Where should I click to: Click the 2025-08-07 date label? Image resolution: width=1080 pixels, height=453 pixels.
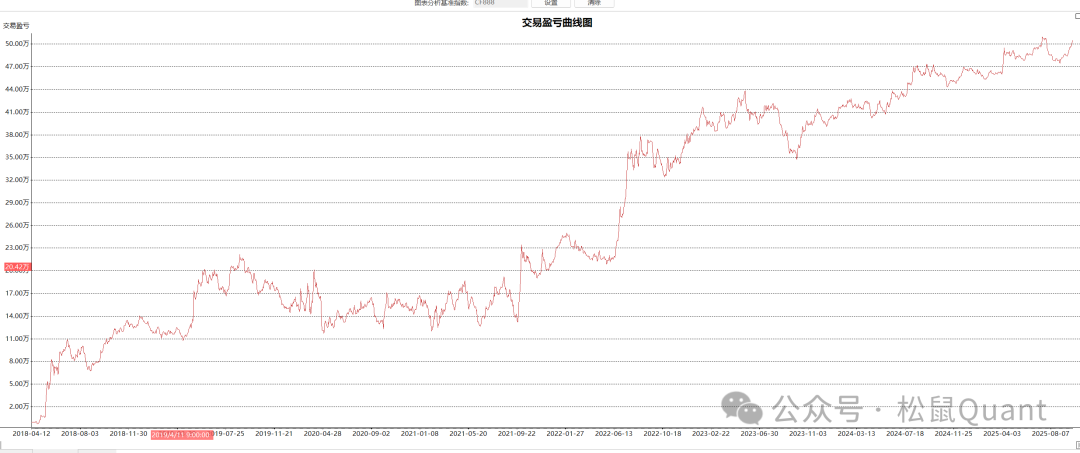click(1050, 434)
